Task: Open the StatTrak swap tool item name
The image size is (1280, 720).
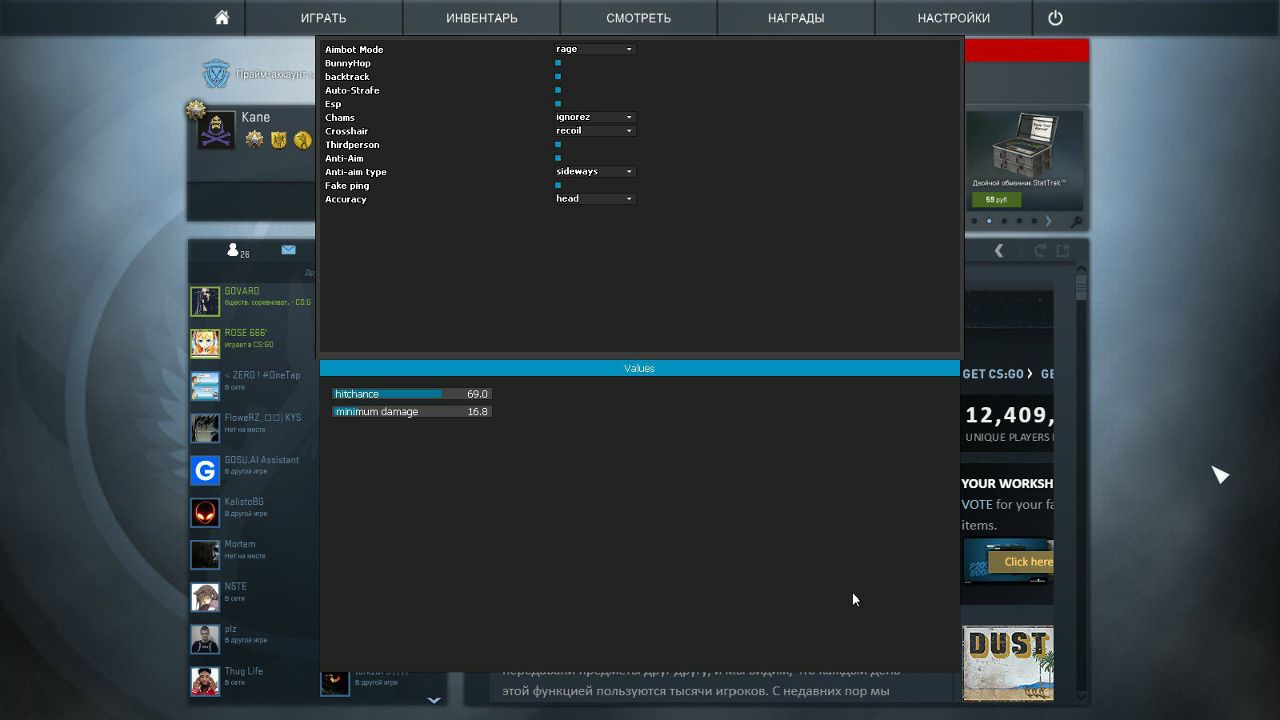Action: point(1019,184)
